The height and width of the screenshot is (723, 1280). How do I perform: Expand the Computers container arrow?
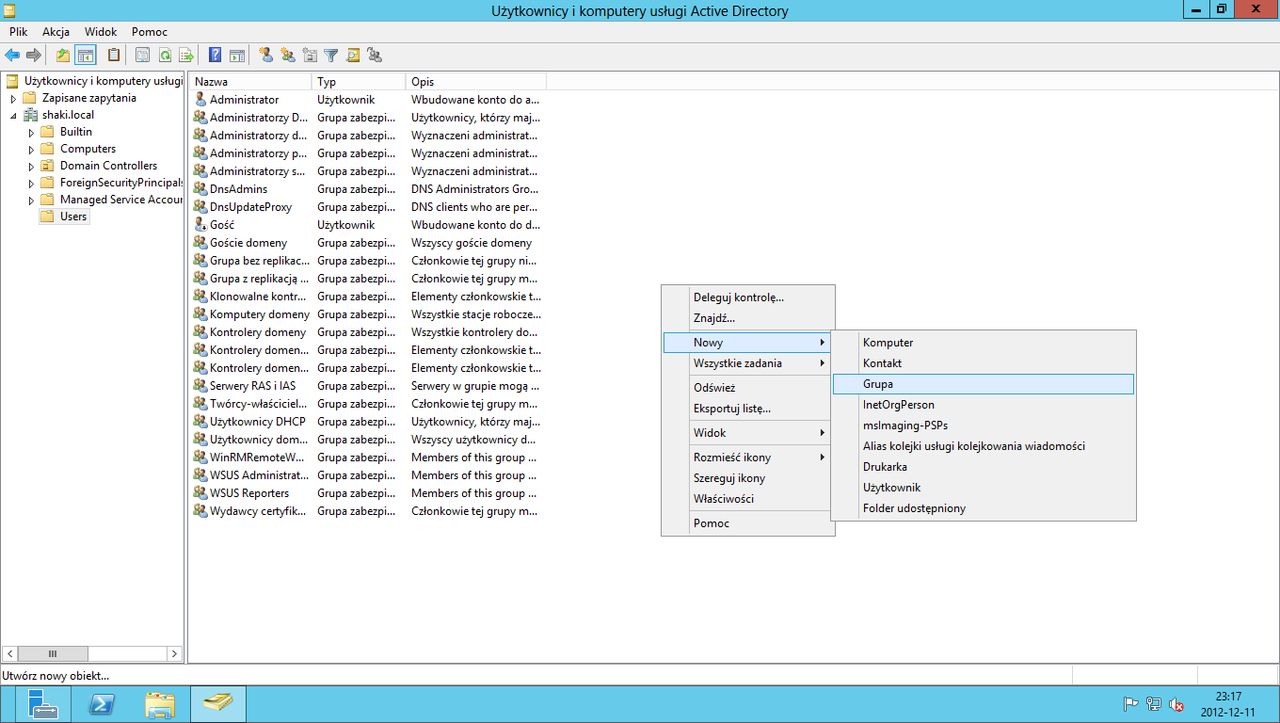(x=31, y=149)
